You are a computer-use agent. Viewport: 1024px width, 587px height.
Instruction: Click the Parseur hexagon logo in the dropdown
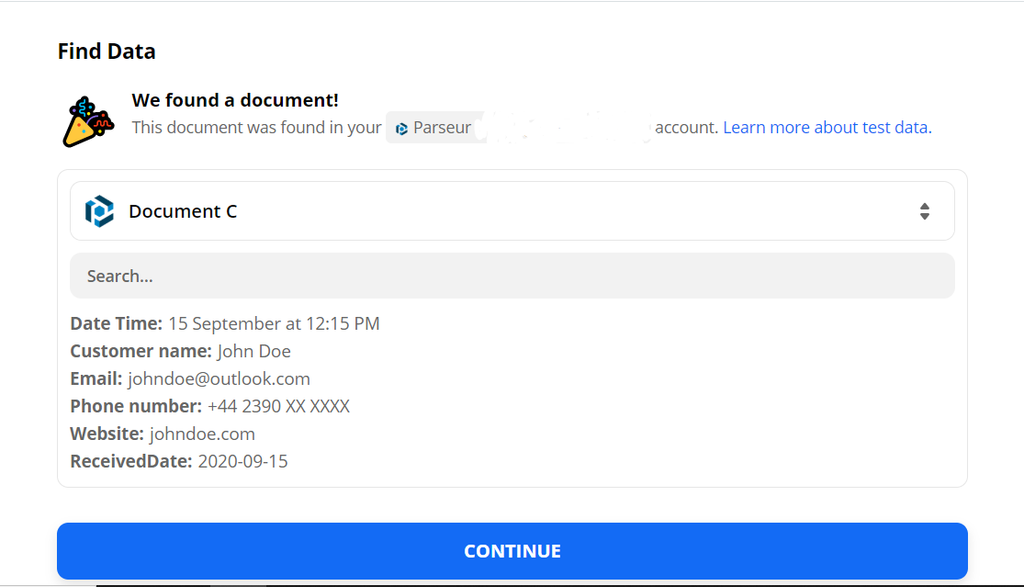point(99,211)
